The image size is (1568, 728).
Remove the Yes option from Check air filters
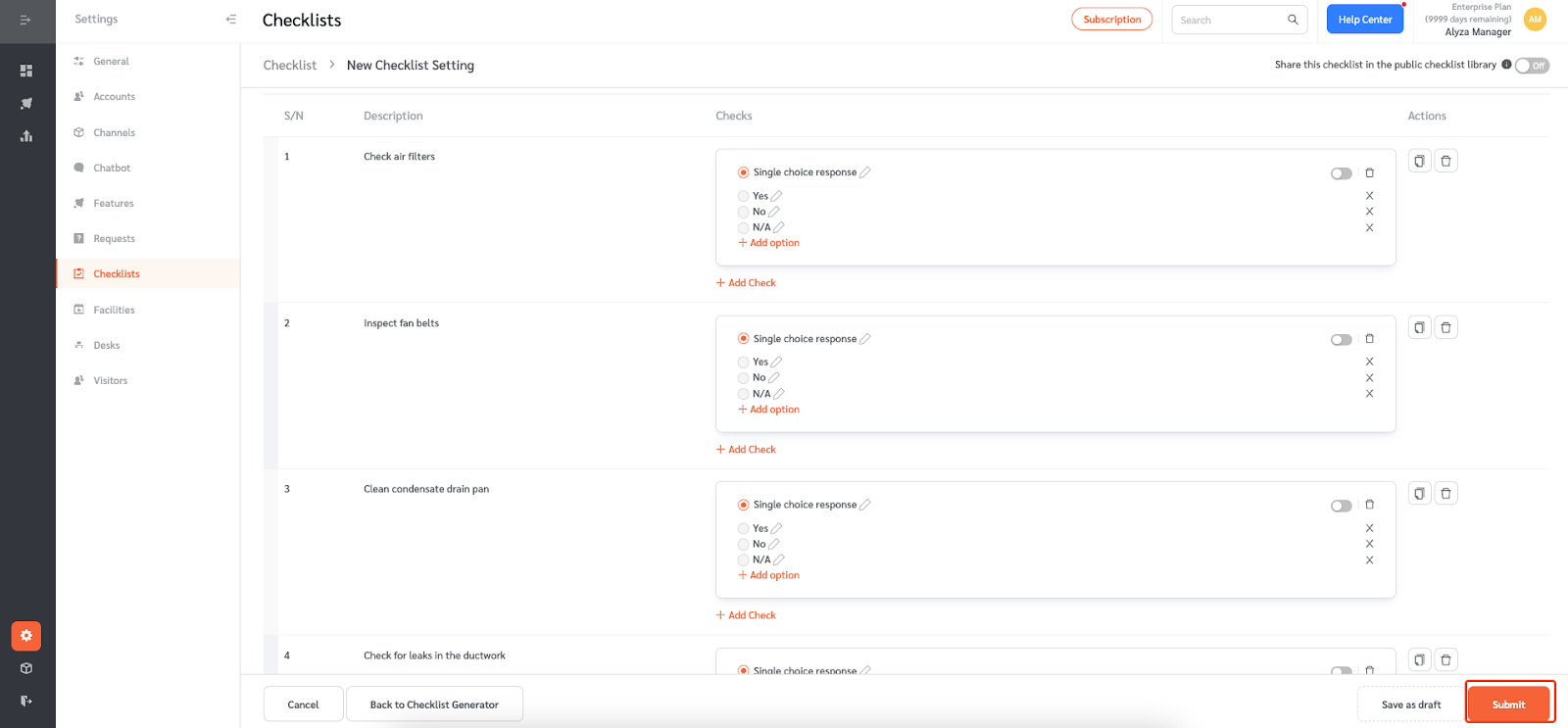click(x=1370, y=196)
